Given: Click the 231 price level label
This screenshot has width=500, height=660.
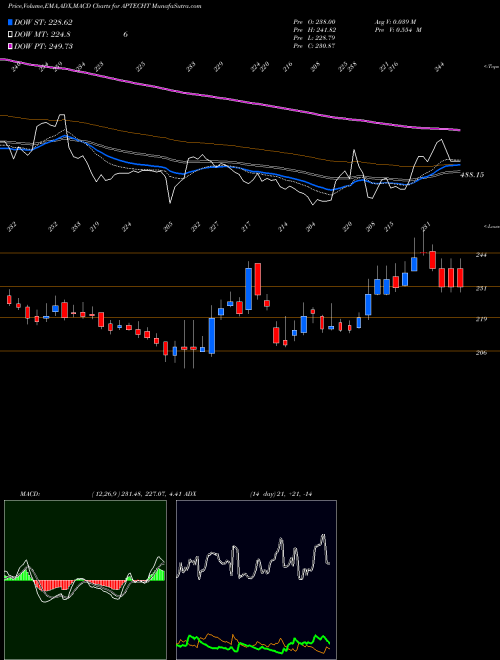Looking at the screenshot, I should (x=481, y=288).
